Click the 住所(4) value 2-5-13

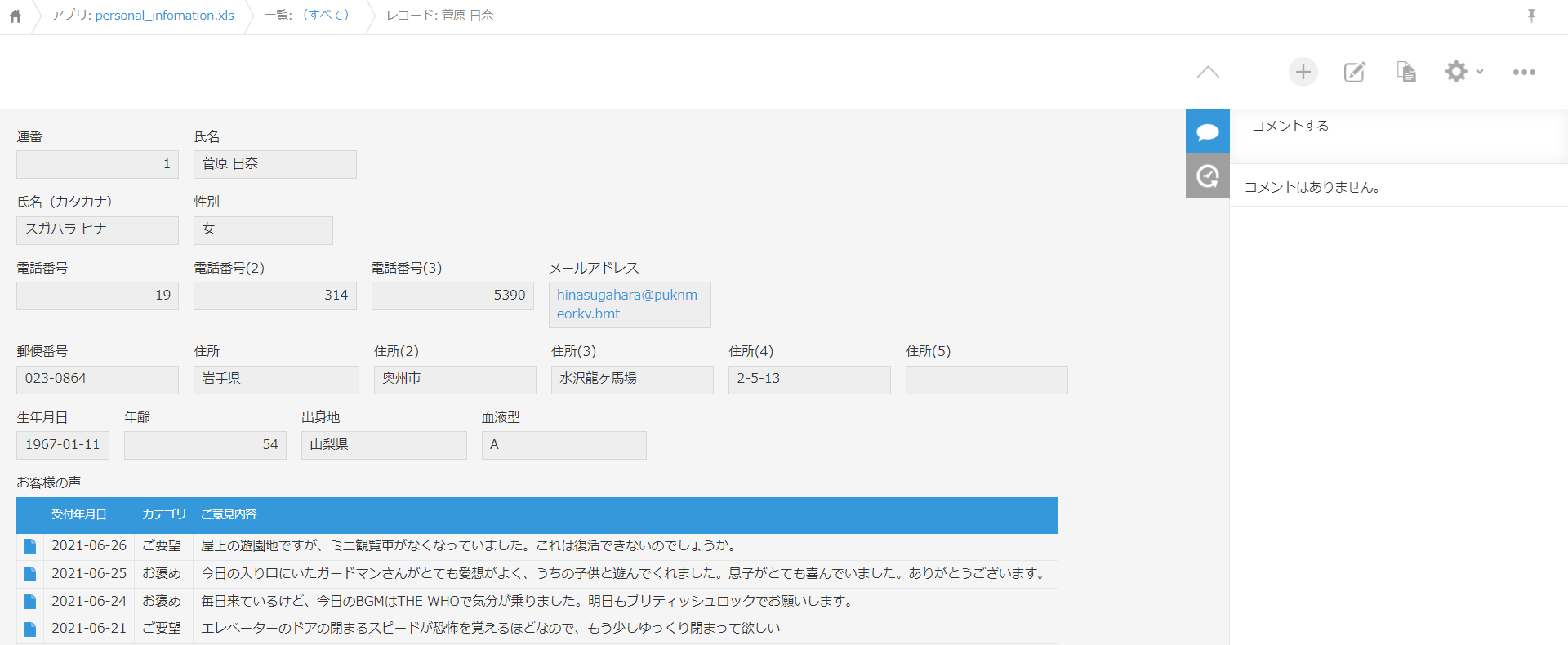pyautogui.click(x=809, y=380)
